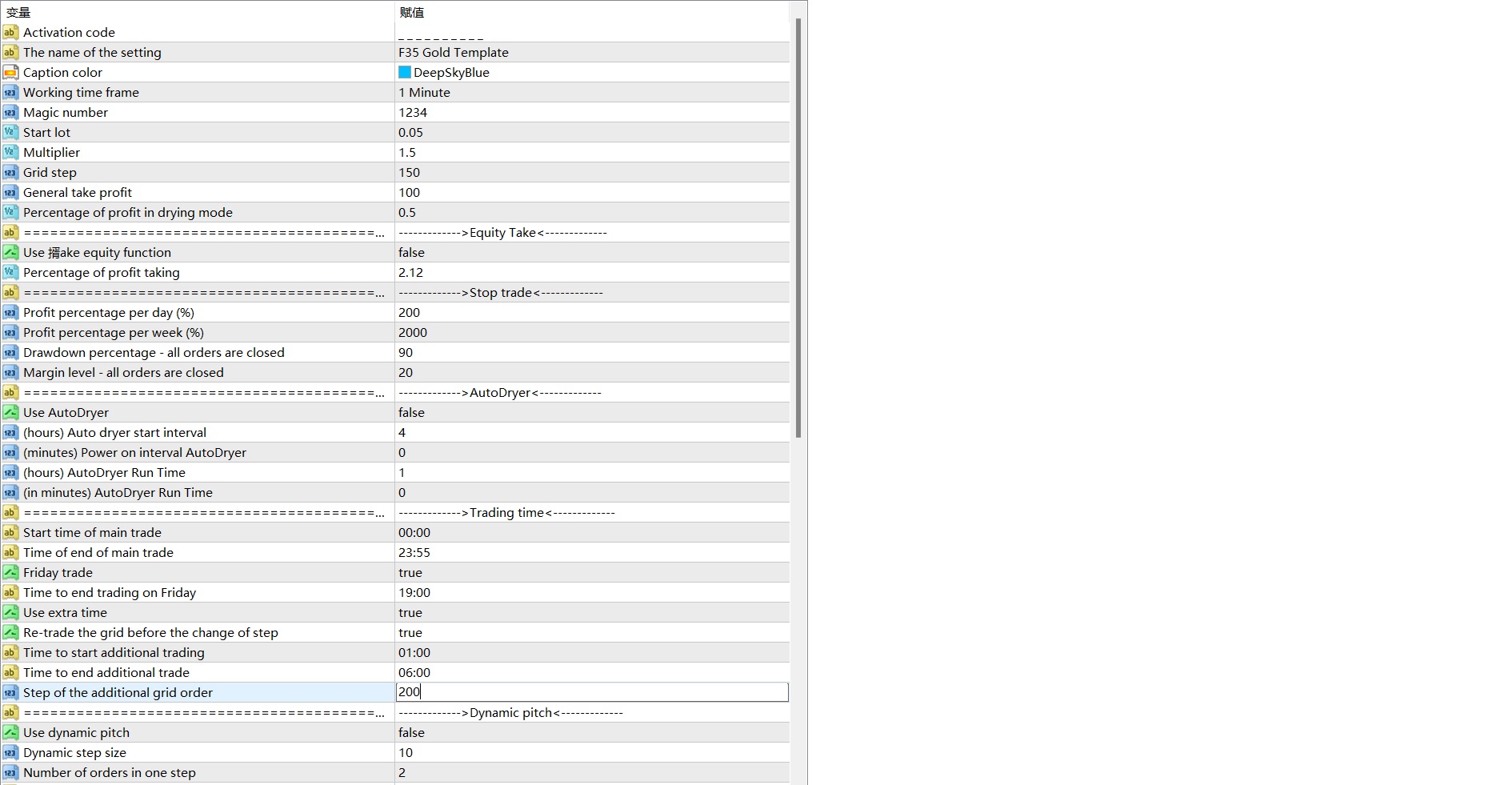This screenshot has height=785, width=1512.
Task: Click the 'Dynamic pitch' section separator value
Action: click(510, 712)
